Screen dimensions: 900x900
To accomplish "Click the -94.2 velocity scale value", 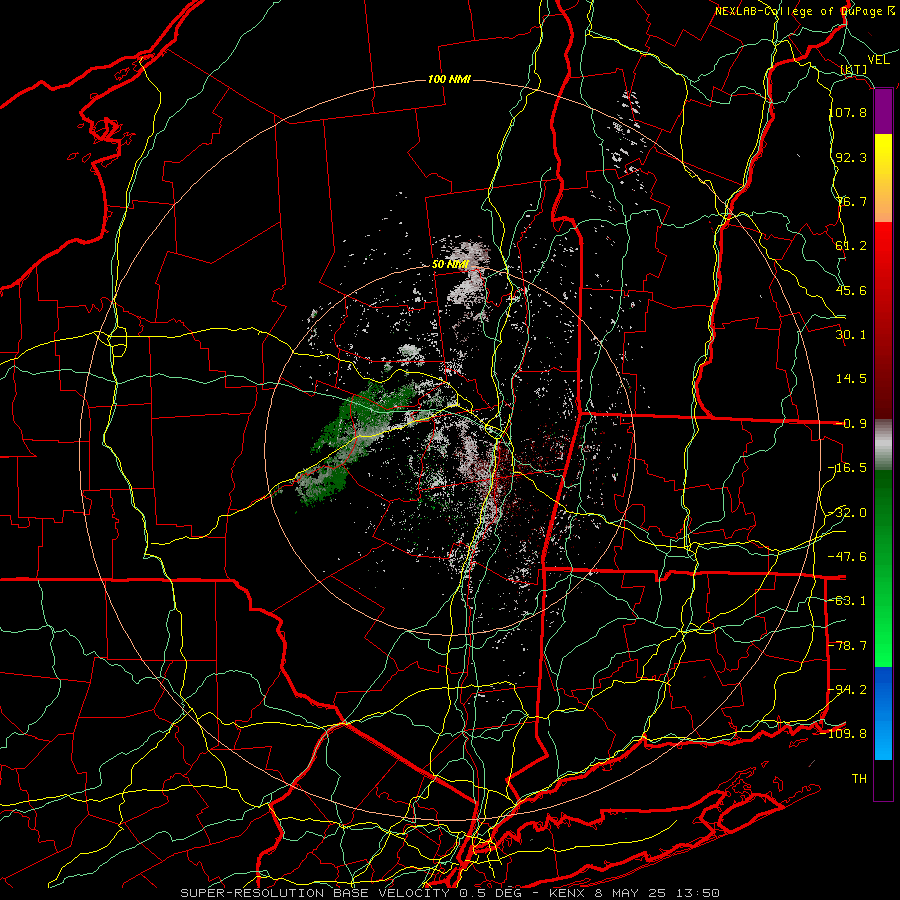I will (x=847, y=690).
